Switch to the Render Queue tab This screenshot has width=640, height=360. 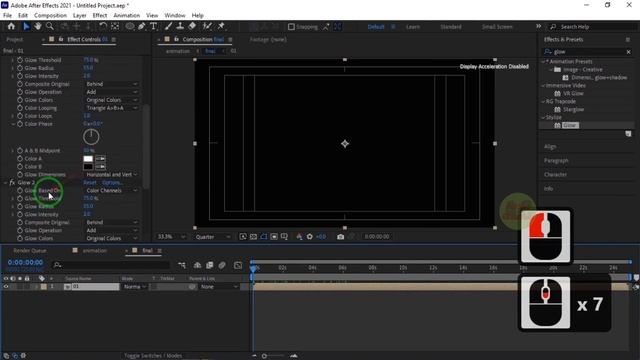30,251
